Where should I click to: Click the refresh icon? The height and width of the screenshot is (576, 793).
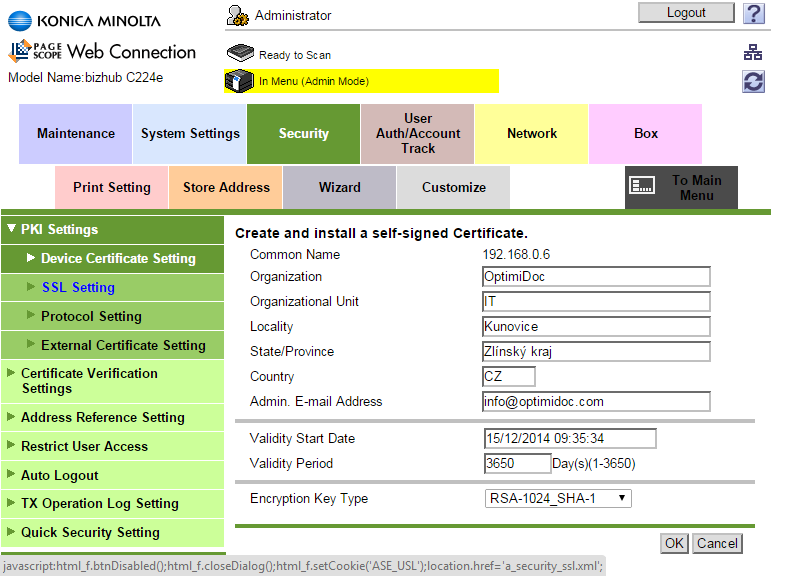click(754, 82)
